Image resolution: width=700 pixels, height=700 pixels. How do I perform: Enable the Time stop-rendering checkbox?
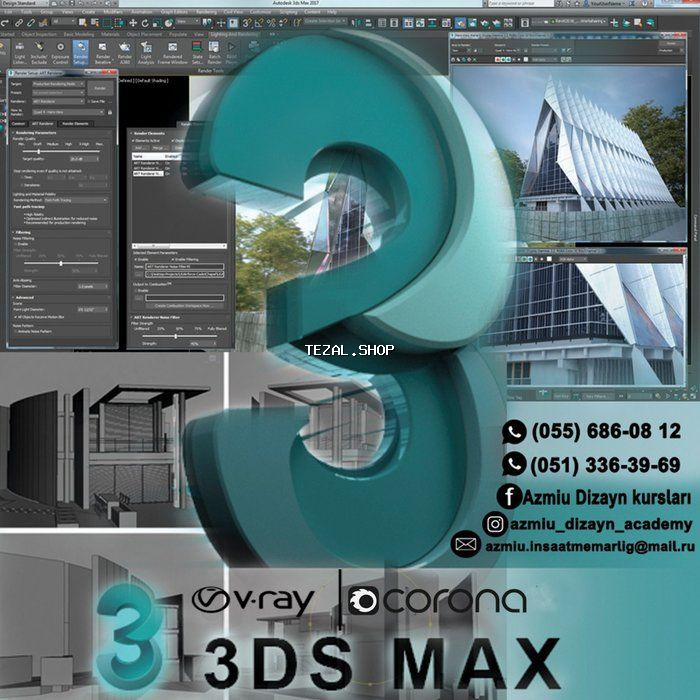pos(22,177)
